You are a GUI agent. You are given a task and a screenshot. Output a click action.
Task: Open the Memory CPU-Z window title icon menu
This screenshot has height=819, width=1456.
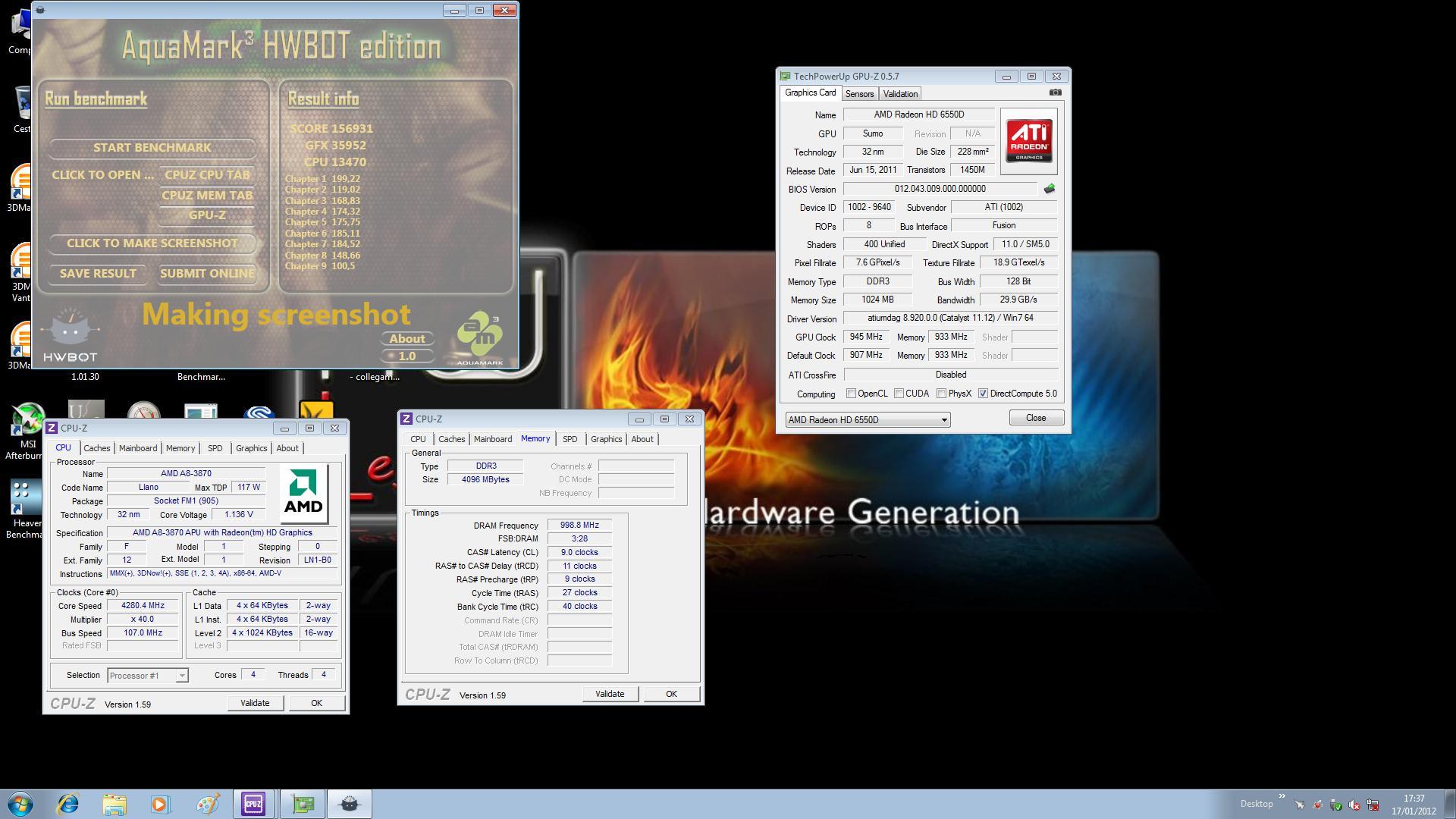coord(406,419)
